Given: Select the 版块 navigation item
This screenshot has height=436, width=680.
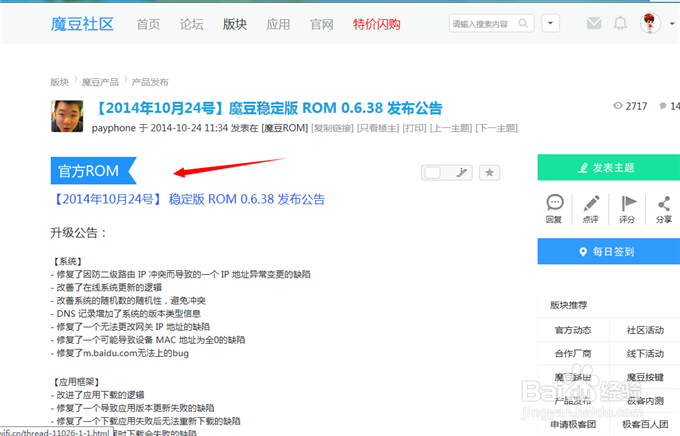Looking at the screenshot, I should tap(235, 24).
